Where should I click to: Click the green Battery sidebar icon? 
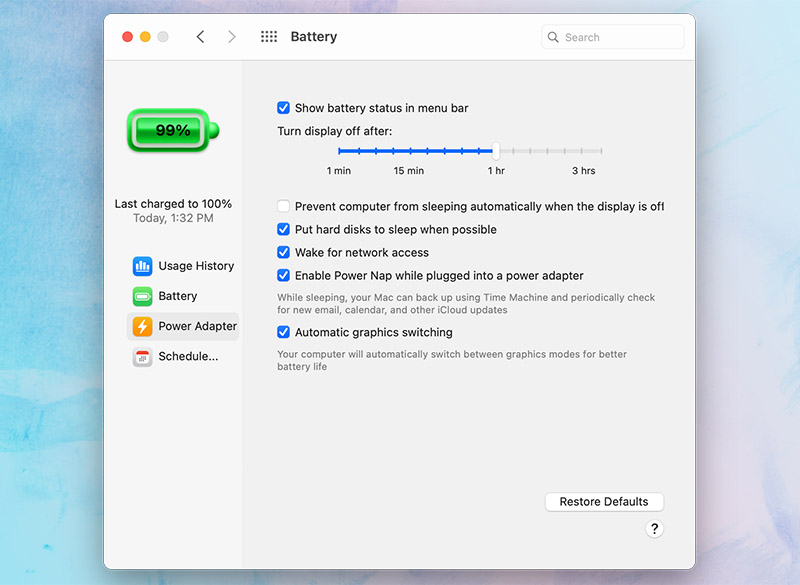(142, 296)
